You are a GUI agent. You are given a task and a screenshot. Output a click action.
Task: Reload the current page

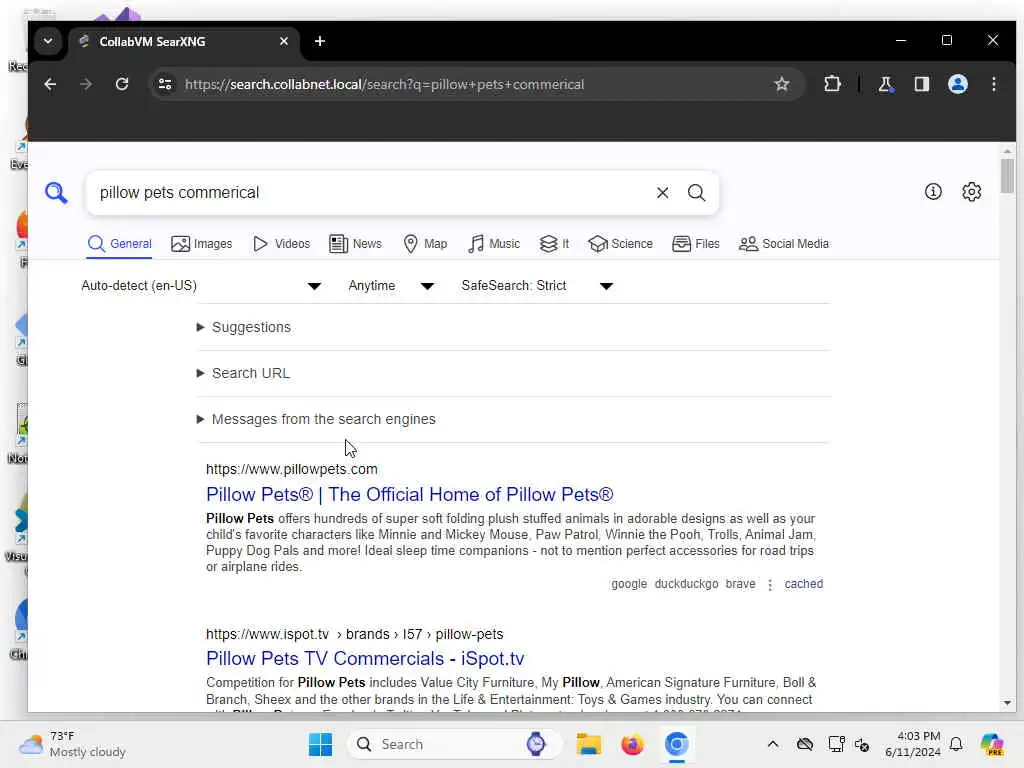click(121, 84)
